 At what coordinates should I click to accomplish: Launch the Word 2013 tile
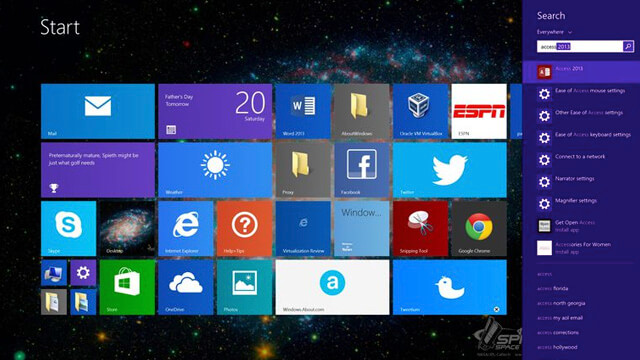[x=303, y=111]
